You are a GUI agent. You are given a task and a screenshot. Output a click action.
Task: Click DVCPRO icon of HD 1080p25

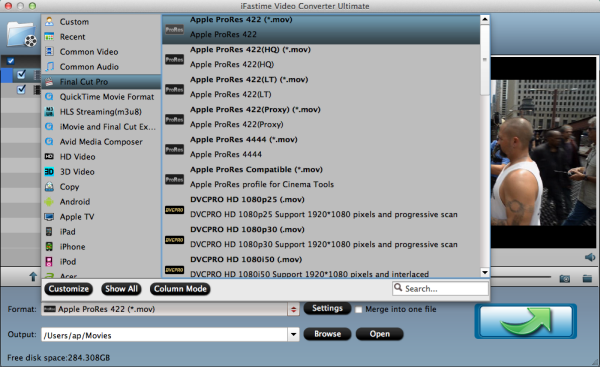(174, 210)
